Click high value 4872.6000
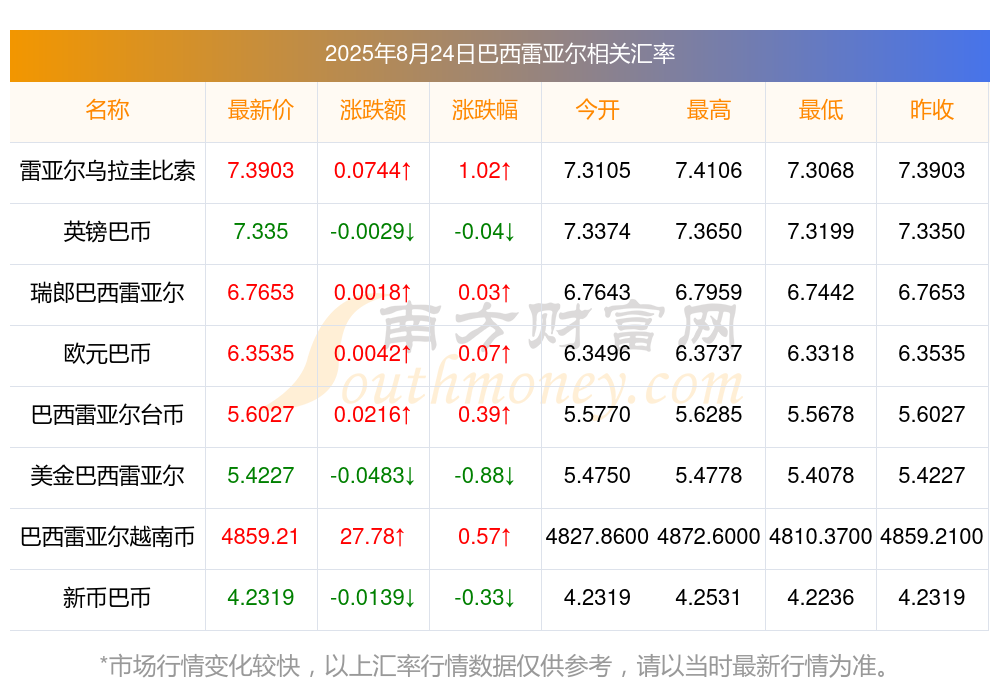 (x=709, y=537)
